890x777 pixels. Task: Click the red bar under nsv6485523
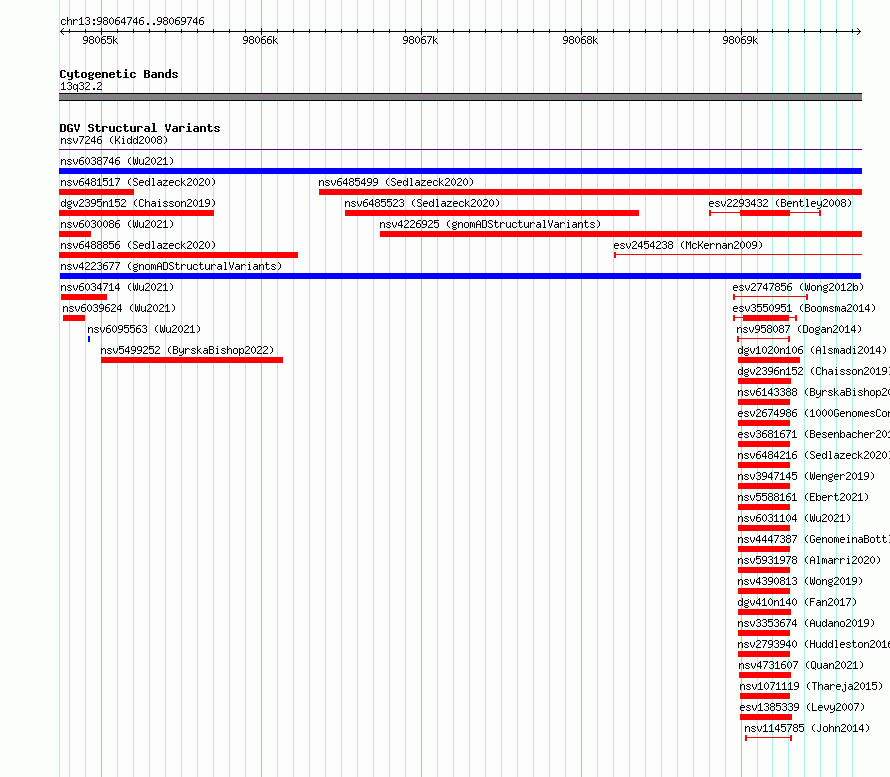click(492, 213)
